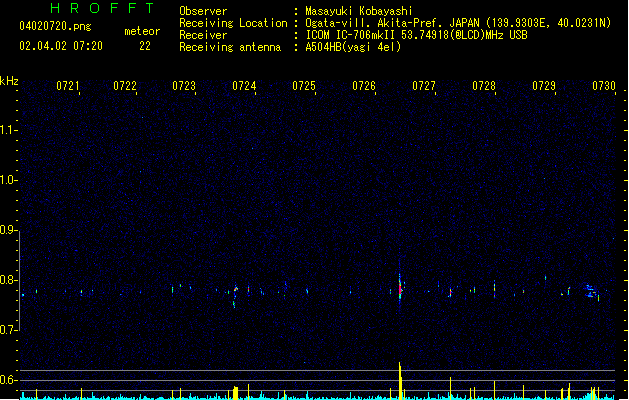Click the meteor count 22

[x=145, y=46]
